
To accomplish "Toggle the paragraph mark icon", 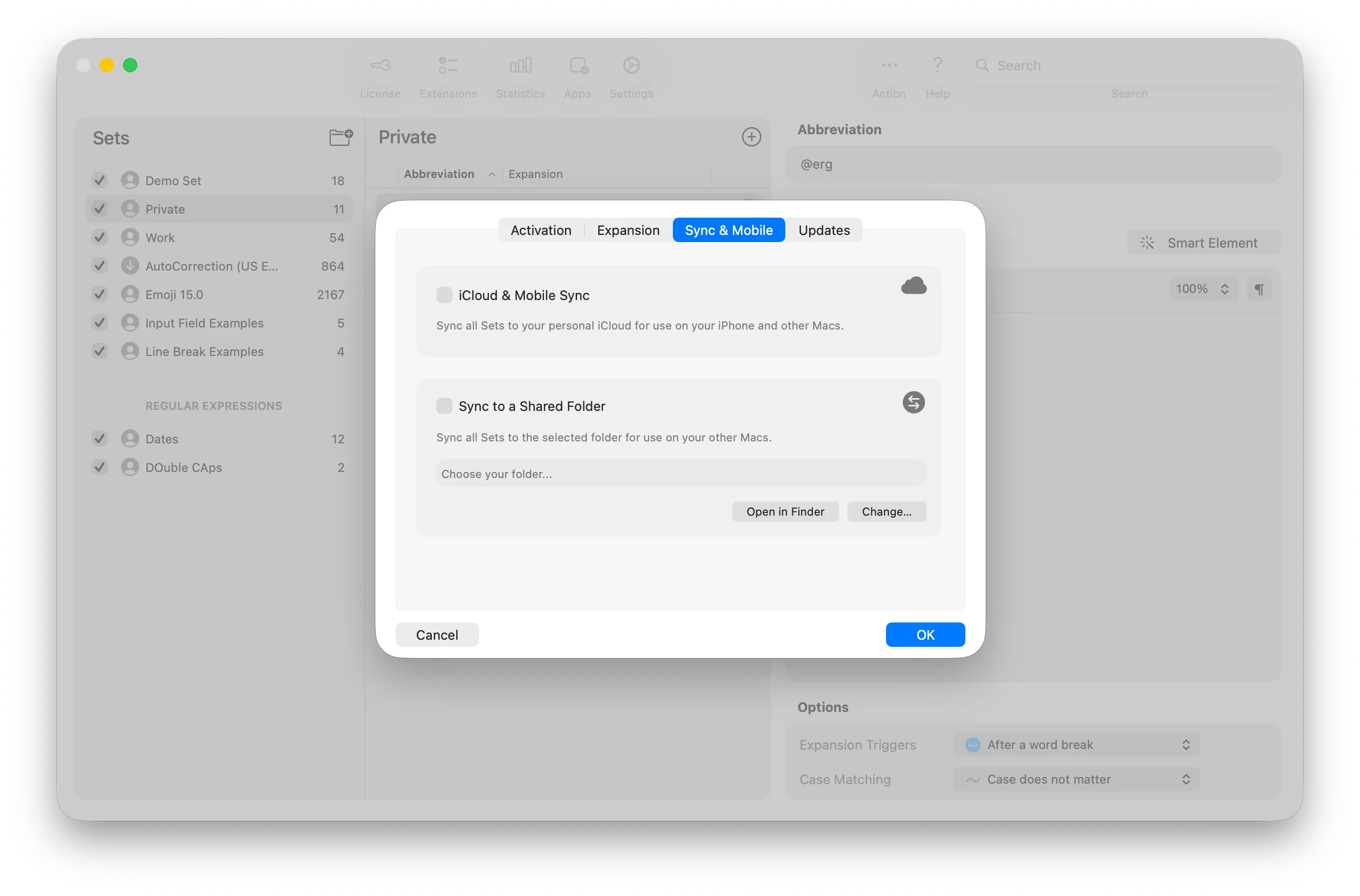I will 1259,289.
